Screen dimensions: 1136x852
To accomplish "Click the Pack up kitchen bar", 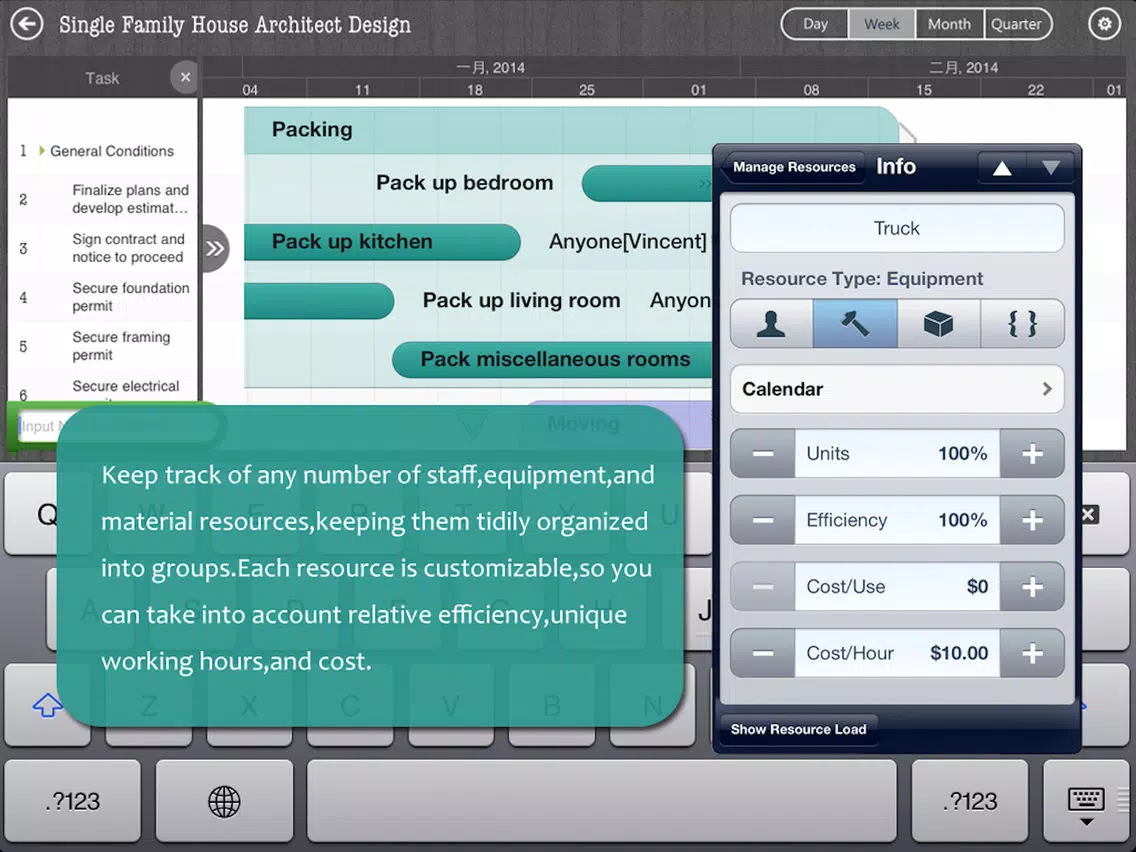I will click(382, 242).
